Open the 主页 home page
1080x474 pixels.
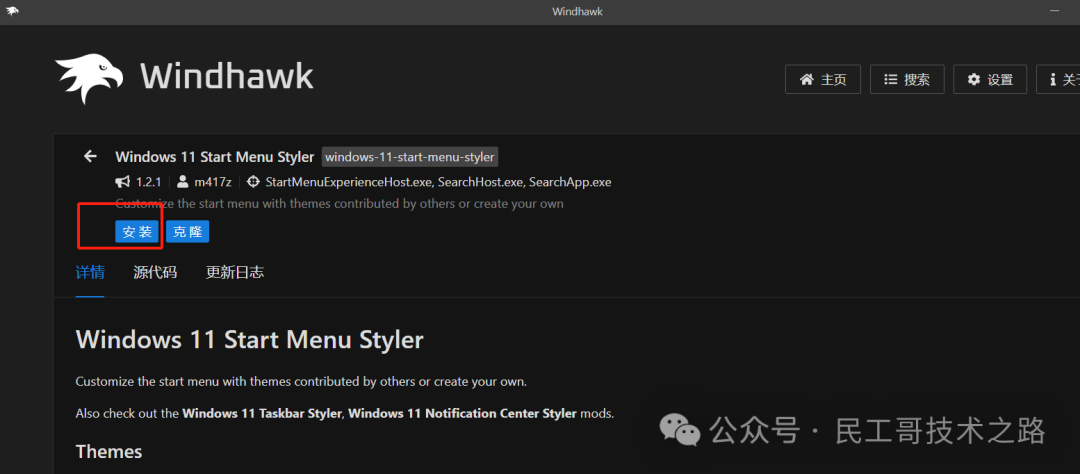pos(823,79)
